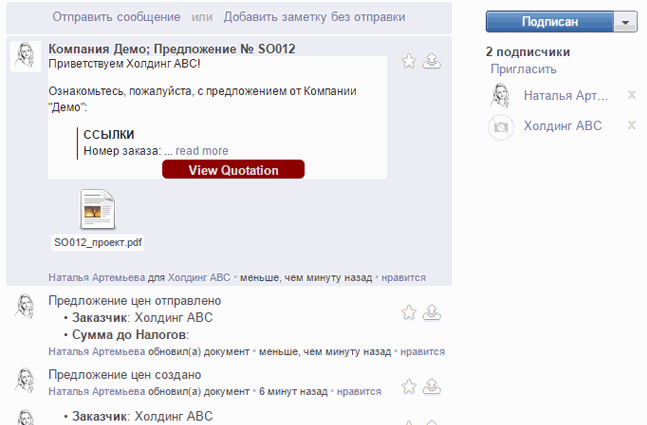Click the 'Предложение цен создано' text
Viewport: 647px width, 425px height.
pyautogui.click(x=125, y=375)
